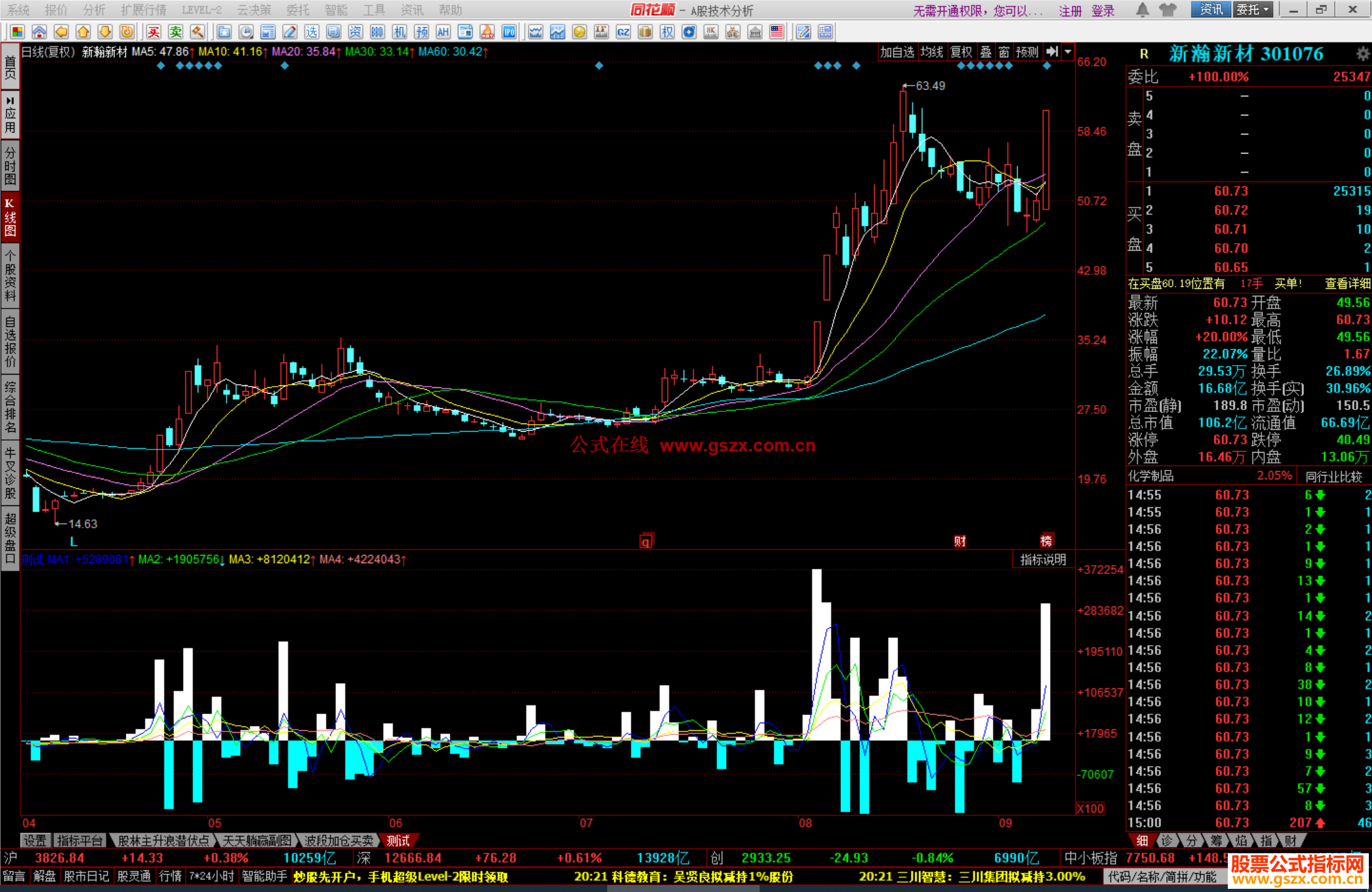Image resolution: width=1372 pixels, height=892 pixels.
Task: Click the notification bell icon
Action: pos(1142,10)
